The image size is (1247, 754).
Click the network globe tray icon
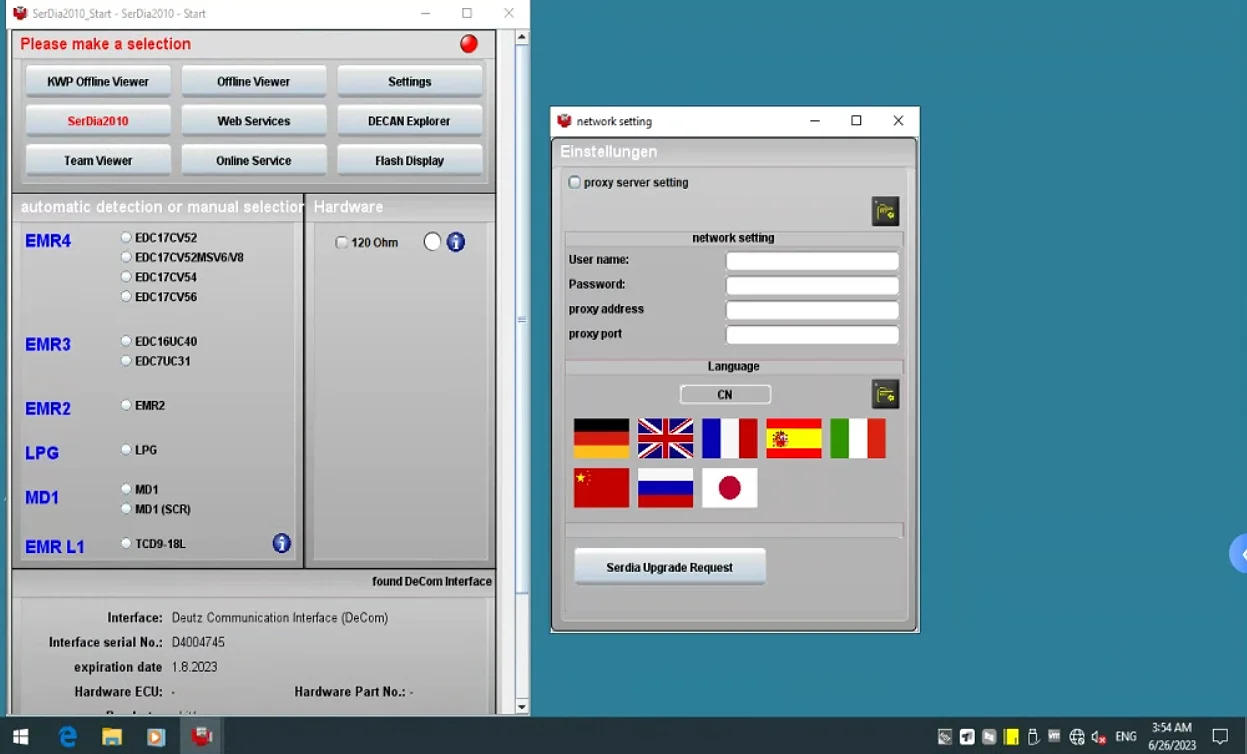(1077, 737)
